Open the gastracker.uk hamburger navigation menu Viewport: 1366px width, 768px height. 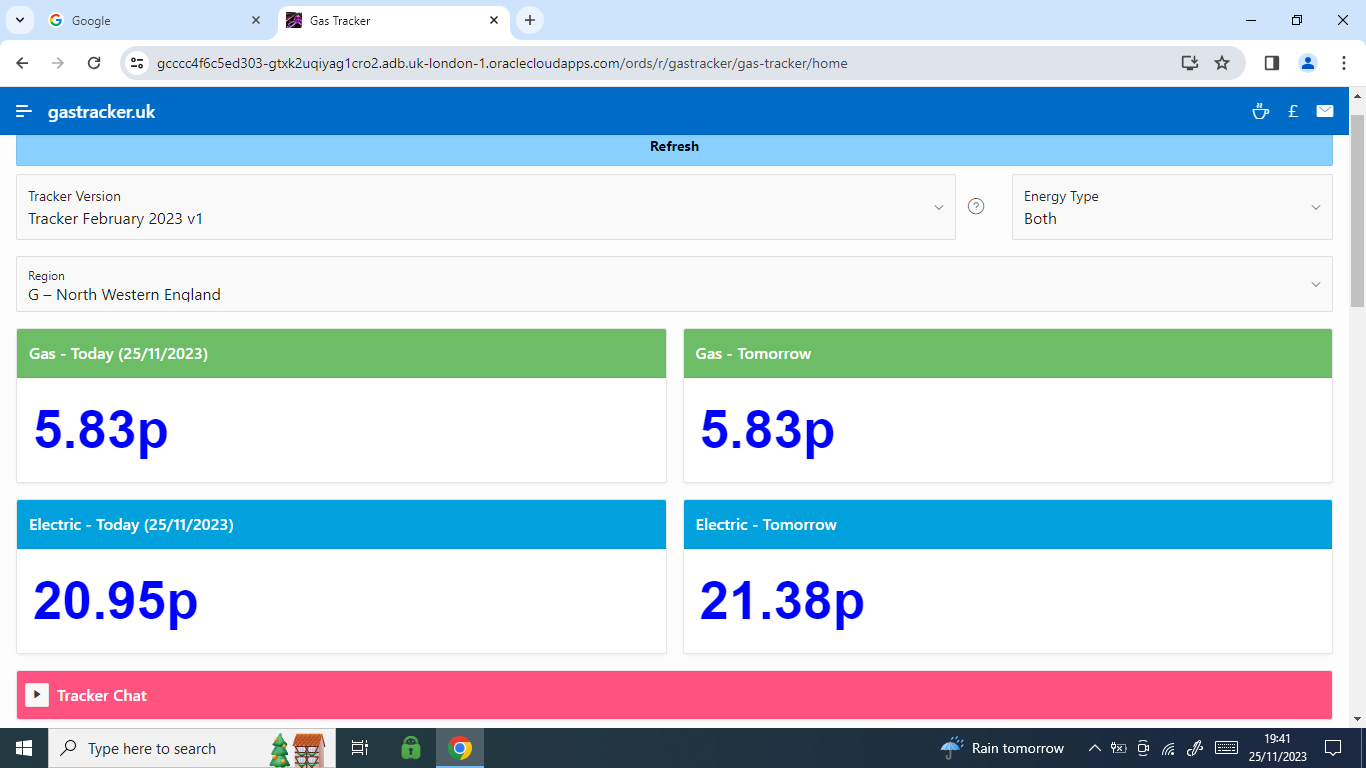tap(24, 112)
